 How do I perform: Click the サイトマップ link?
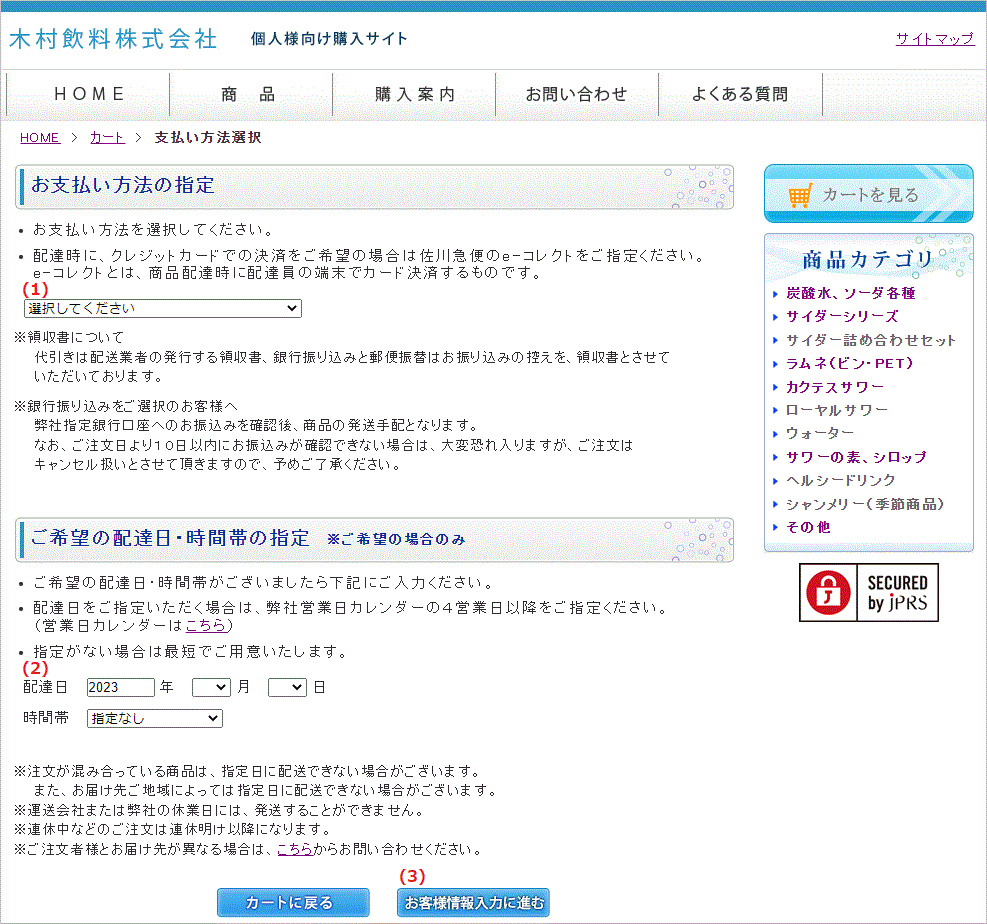933,38
